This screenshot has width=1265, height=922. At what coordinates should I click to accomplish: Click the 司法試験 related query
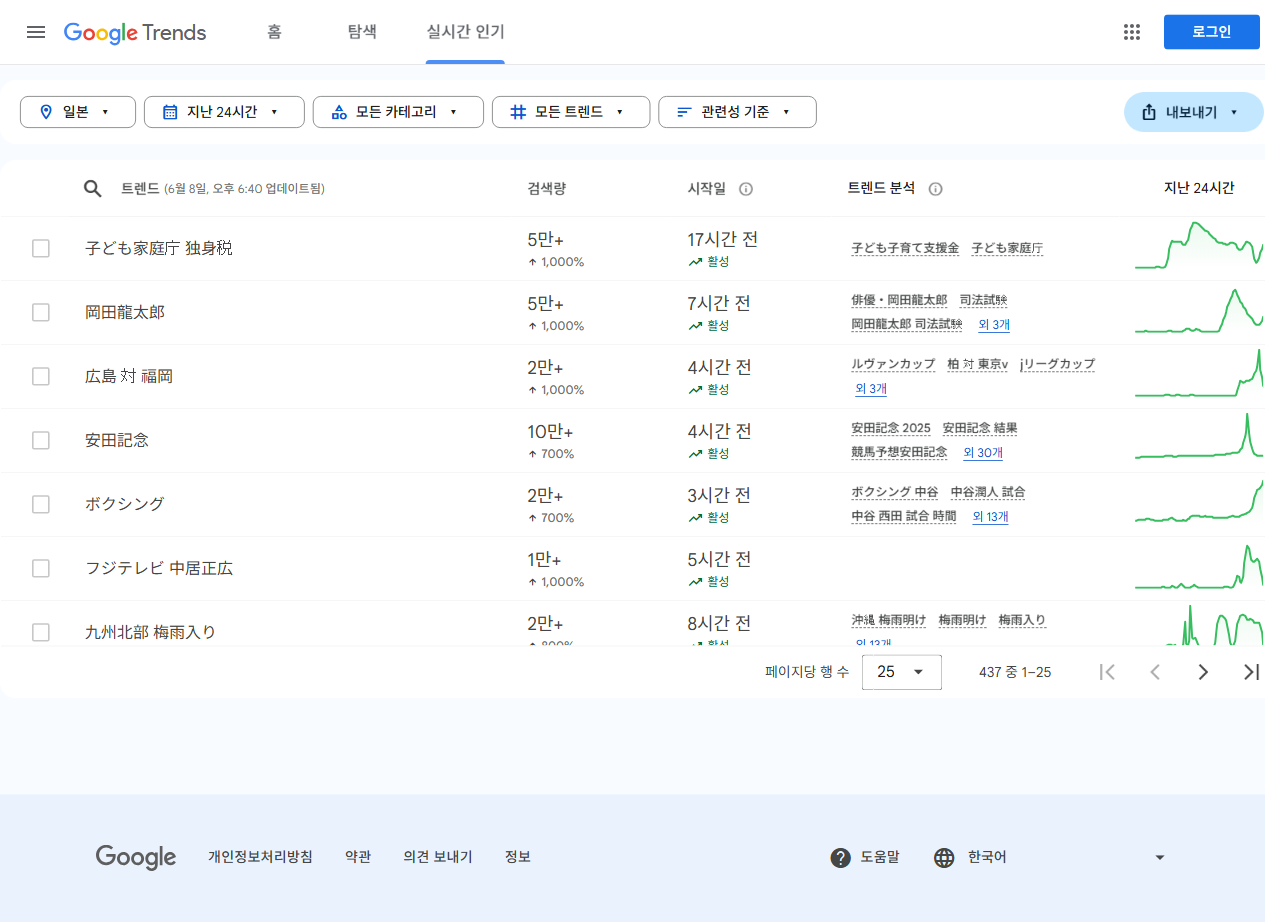(983, 300)
